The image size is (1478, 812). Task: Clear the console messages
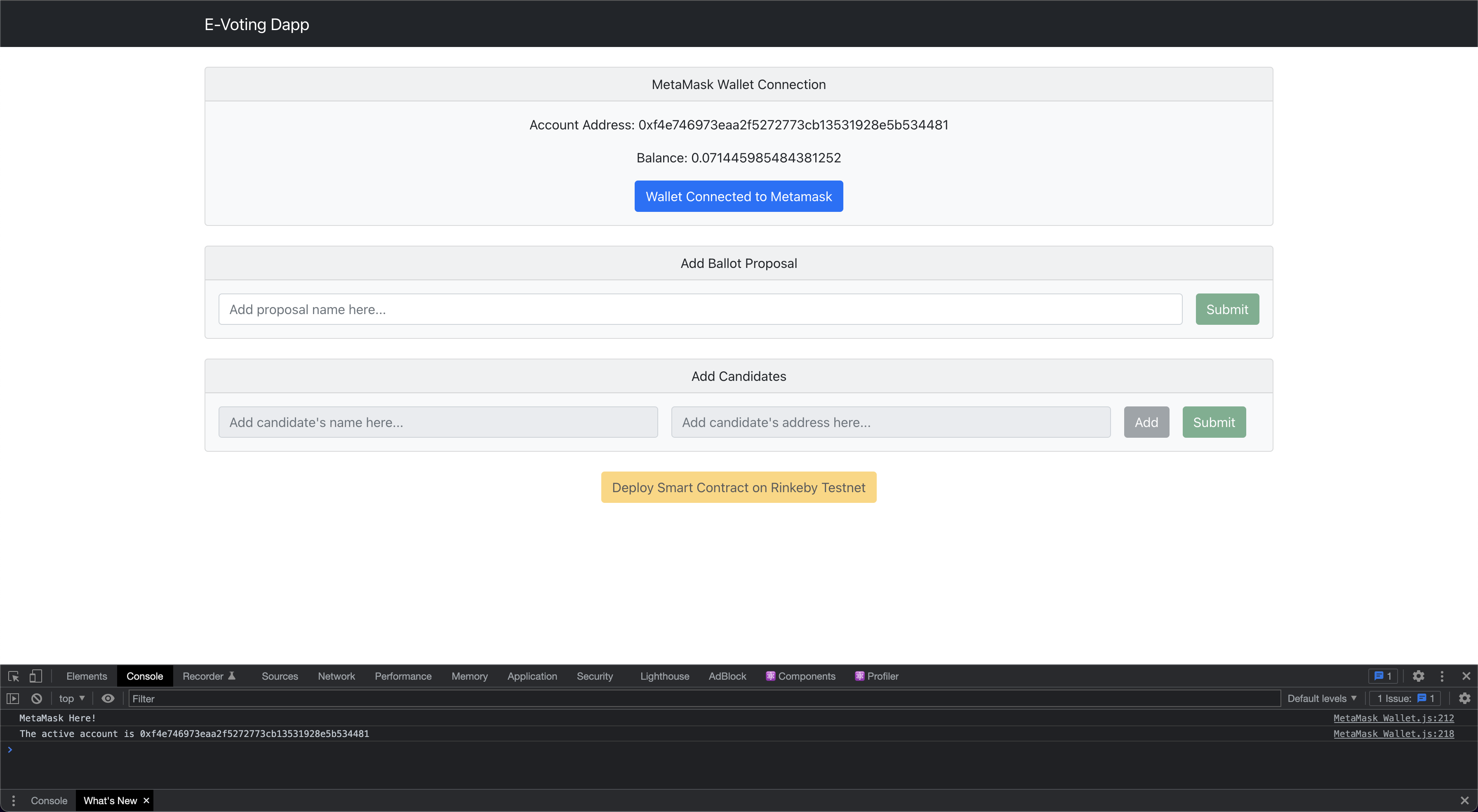click(37, 698)
